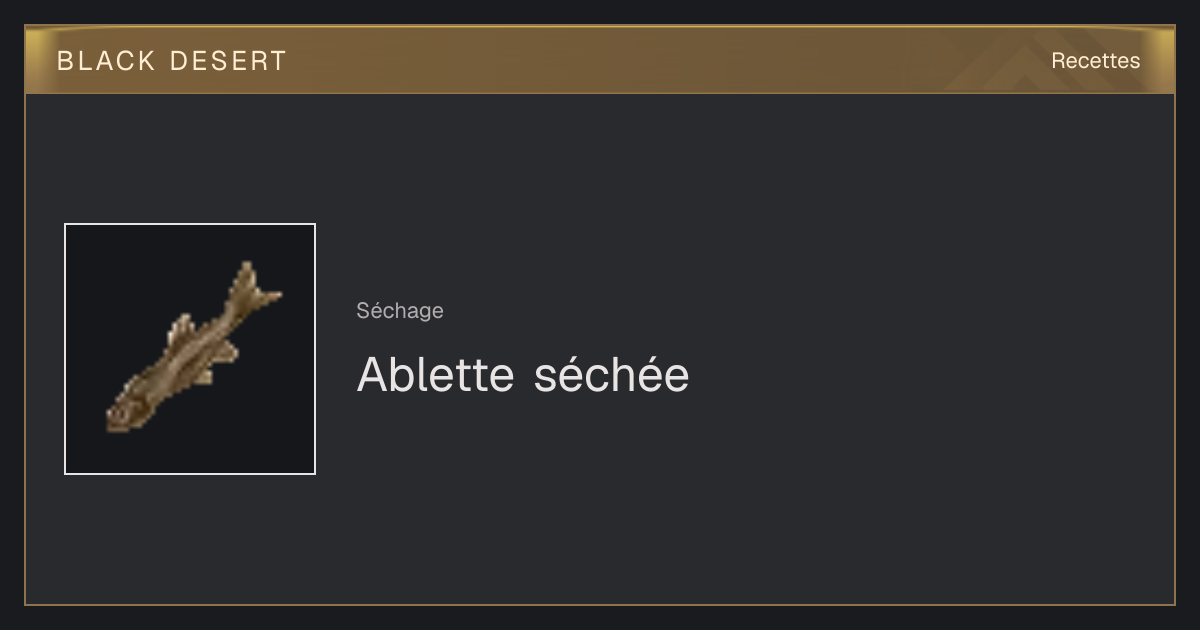
Task: Open the Recettes link in header
Action: coord(1095,61)
